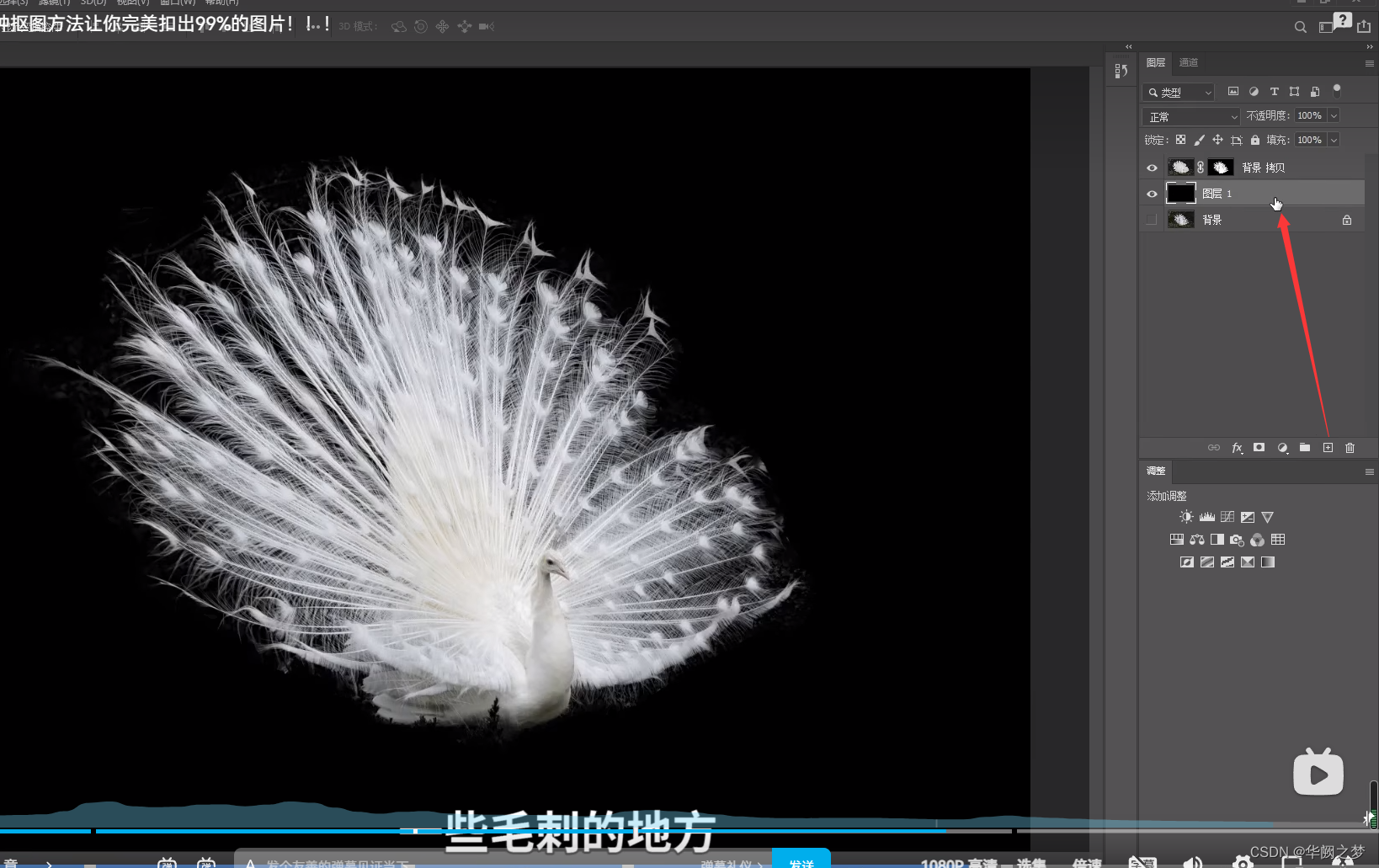Select the 背景 拷贝 layer mask thumbnail

[1221, 168]
